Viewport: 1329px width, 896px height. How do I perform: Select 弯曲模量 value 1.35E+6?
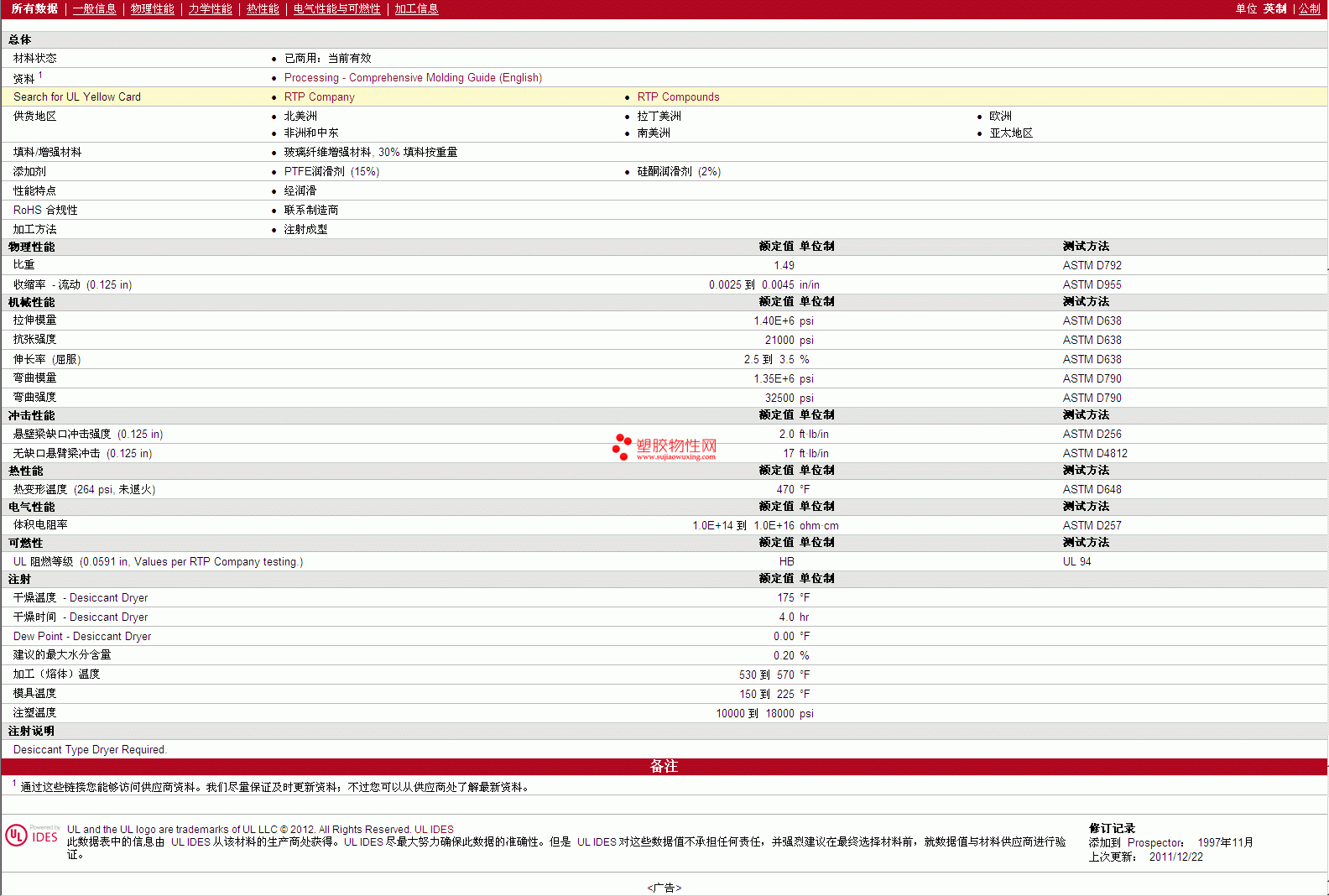(x=774, y=378)
